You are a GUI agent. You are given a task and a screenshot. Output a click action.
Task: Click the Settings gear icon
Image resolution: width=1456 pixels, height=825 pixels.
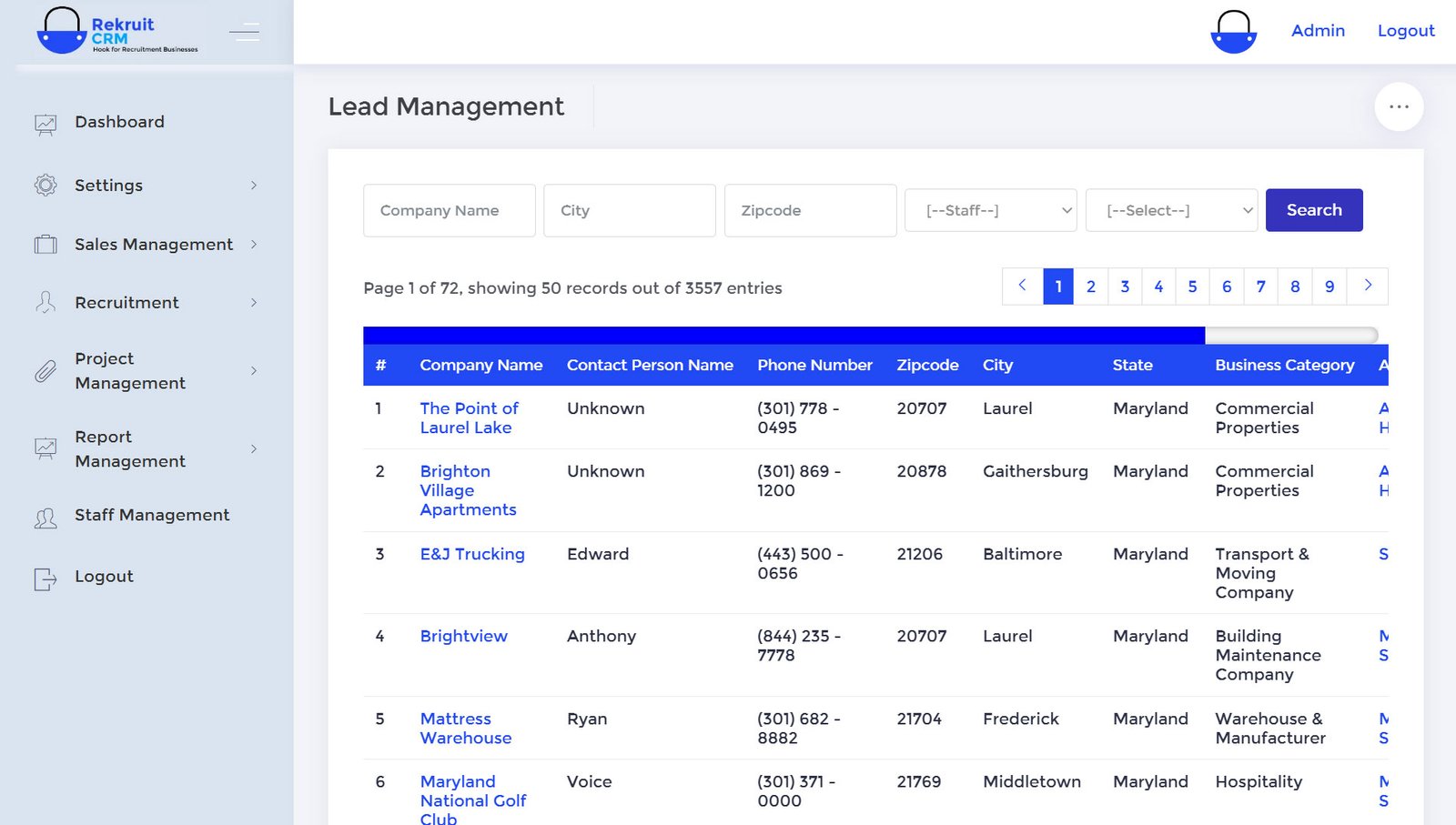point(45,186)
